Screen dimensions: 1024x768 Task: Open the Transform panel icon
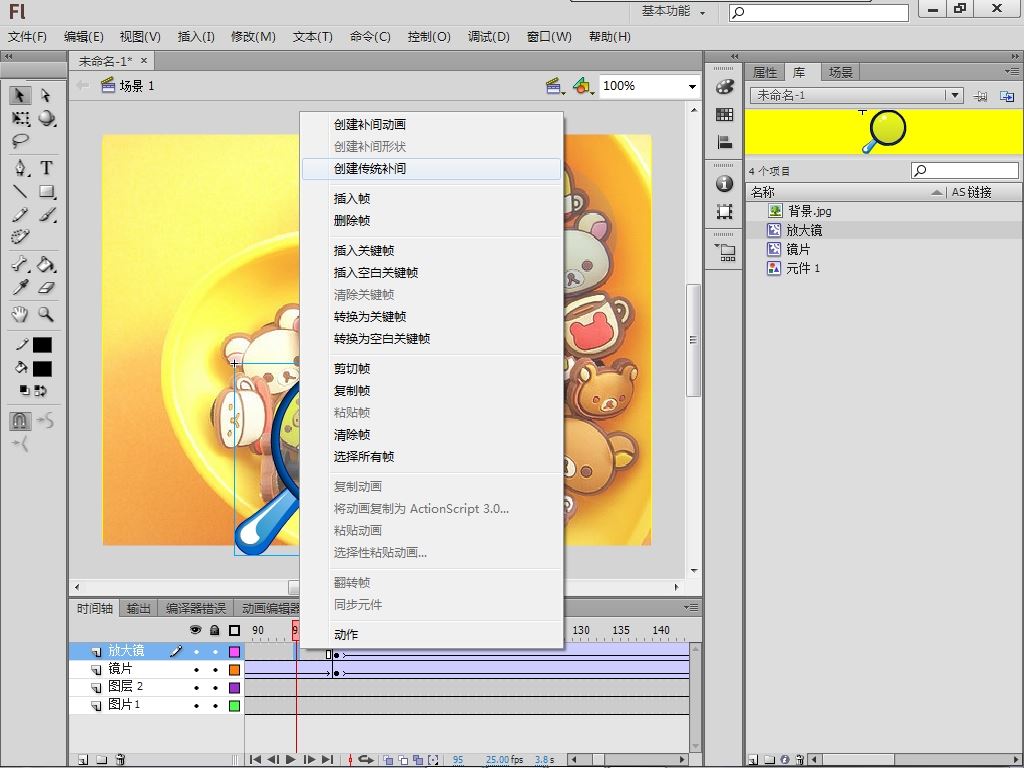point(724,212)
